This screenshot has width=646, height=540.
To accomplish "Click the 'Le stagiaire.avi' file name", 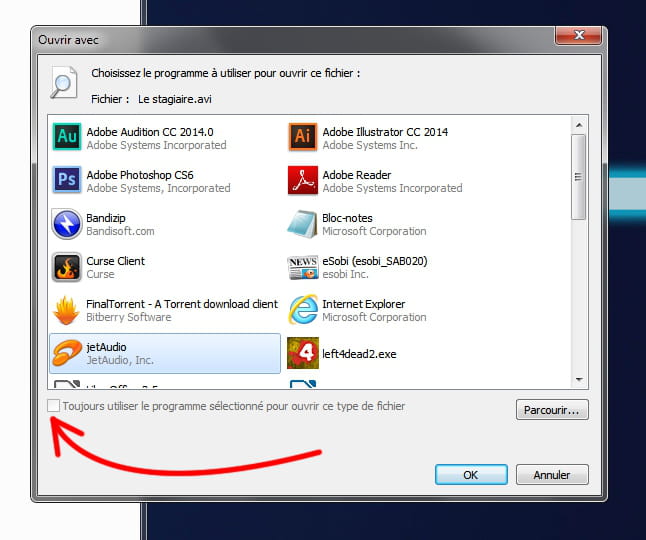I will point(175,99).
